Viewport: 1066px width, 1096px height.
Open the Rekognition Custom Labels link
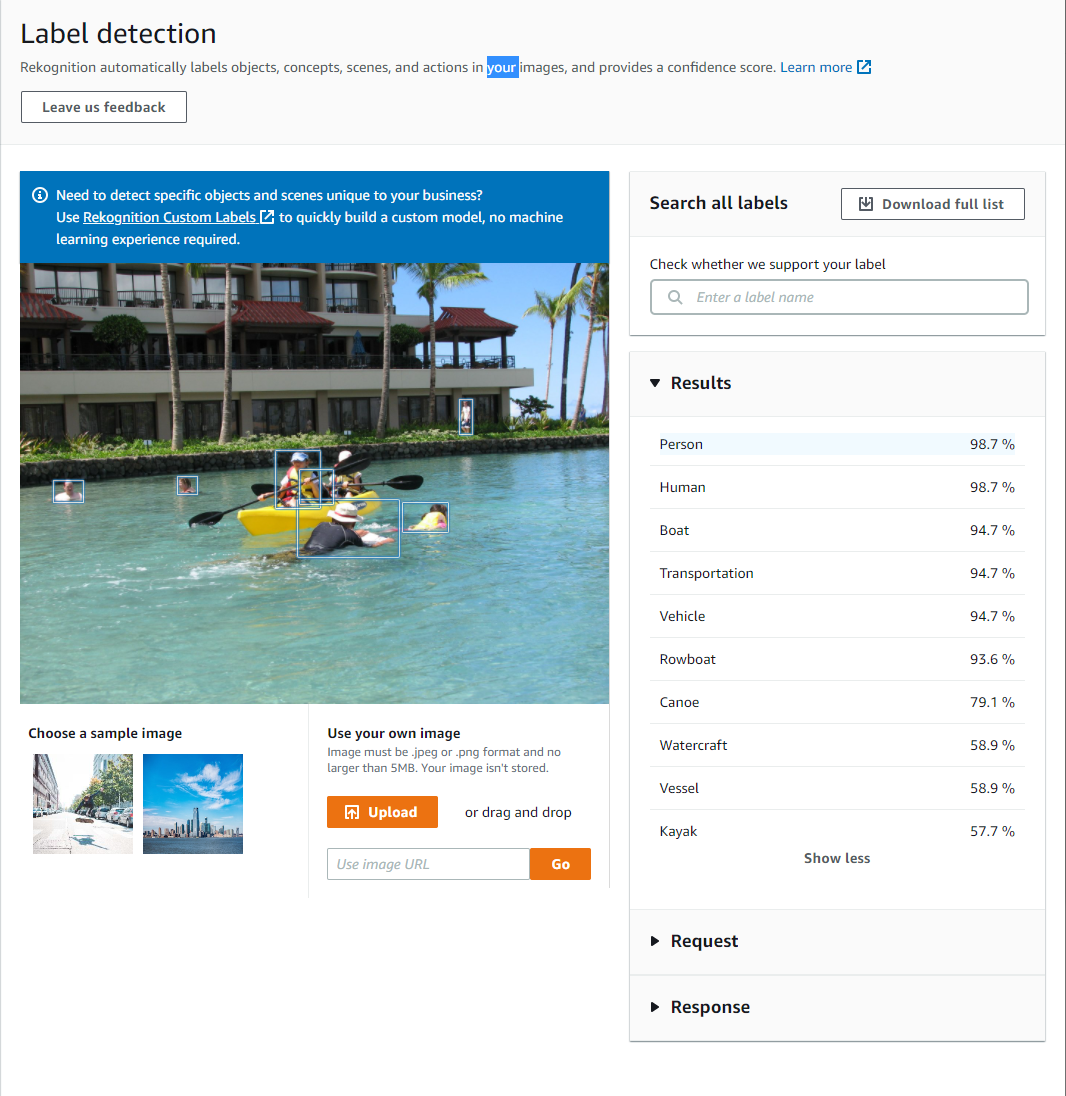pyautogui.click(x=169, y=217)
